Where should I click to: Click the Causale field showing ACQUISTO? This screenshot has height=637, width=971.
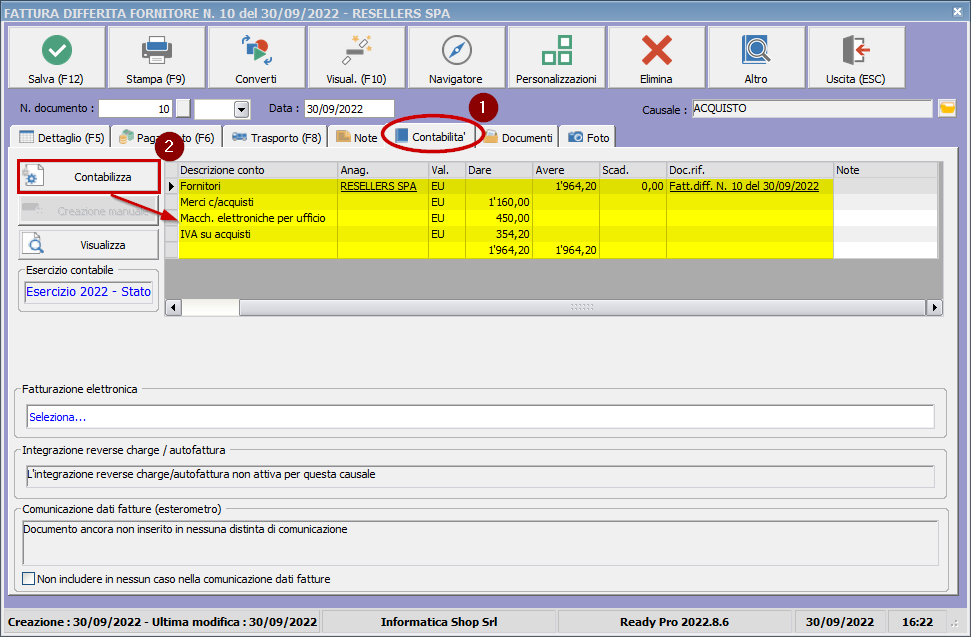(x=812, y=109)
